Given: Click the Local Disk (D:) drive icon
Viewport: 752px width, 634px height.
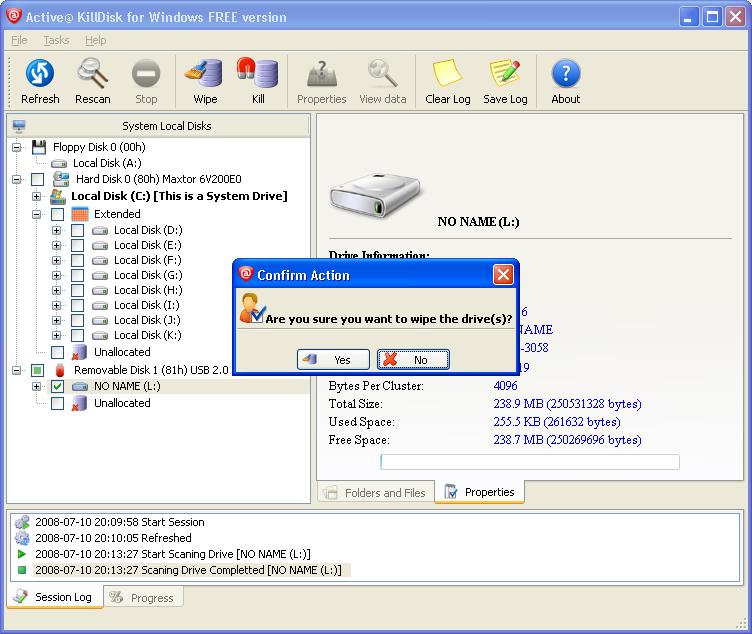Looking at the screenshot, I should [100, 231].
